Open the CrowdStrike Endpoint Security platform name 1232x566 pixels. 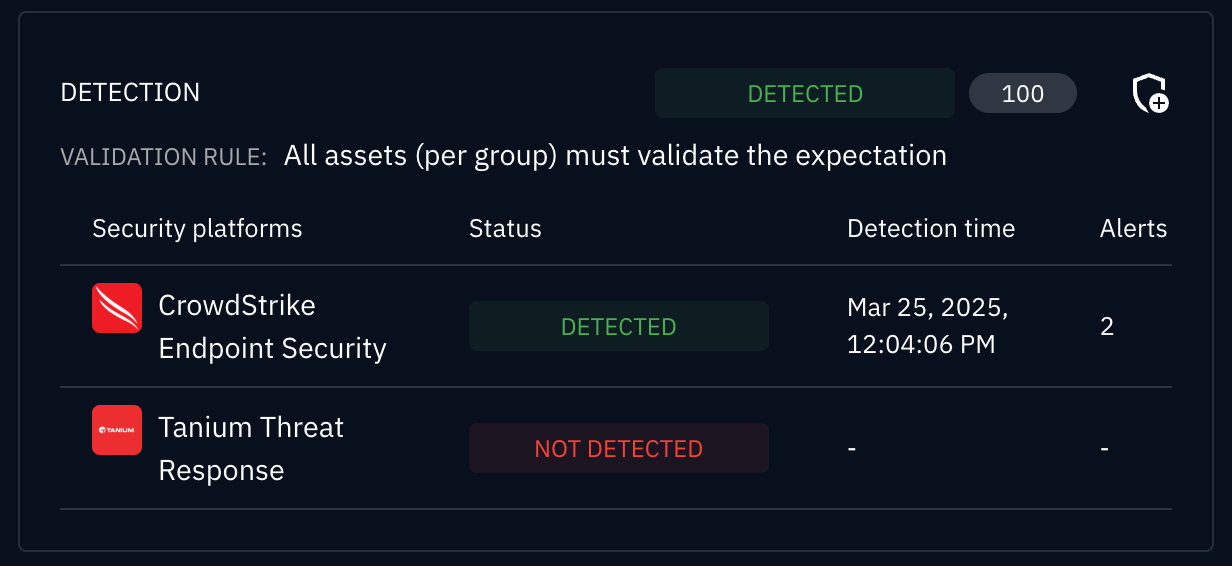272,326
